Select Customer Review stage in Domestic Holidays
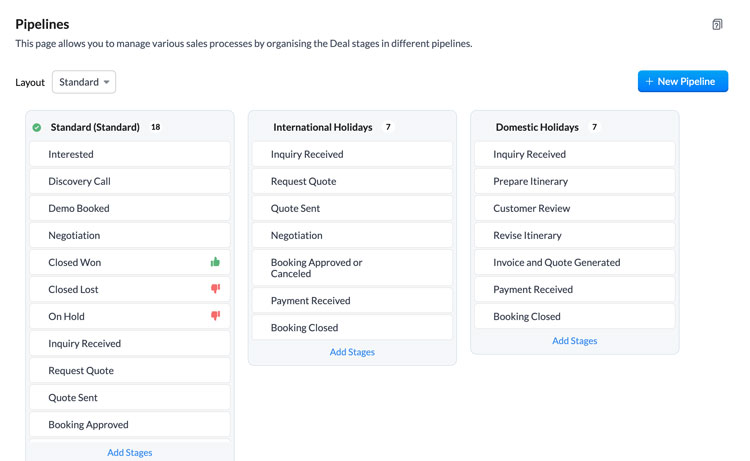The width and height of the screenshot is (750, 461). (x=574, y=209)
